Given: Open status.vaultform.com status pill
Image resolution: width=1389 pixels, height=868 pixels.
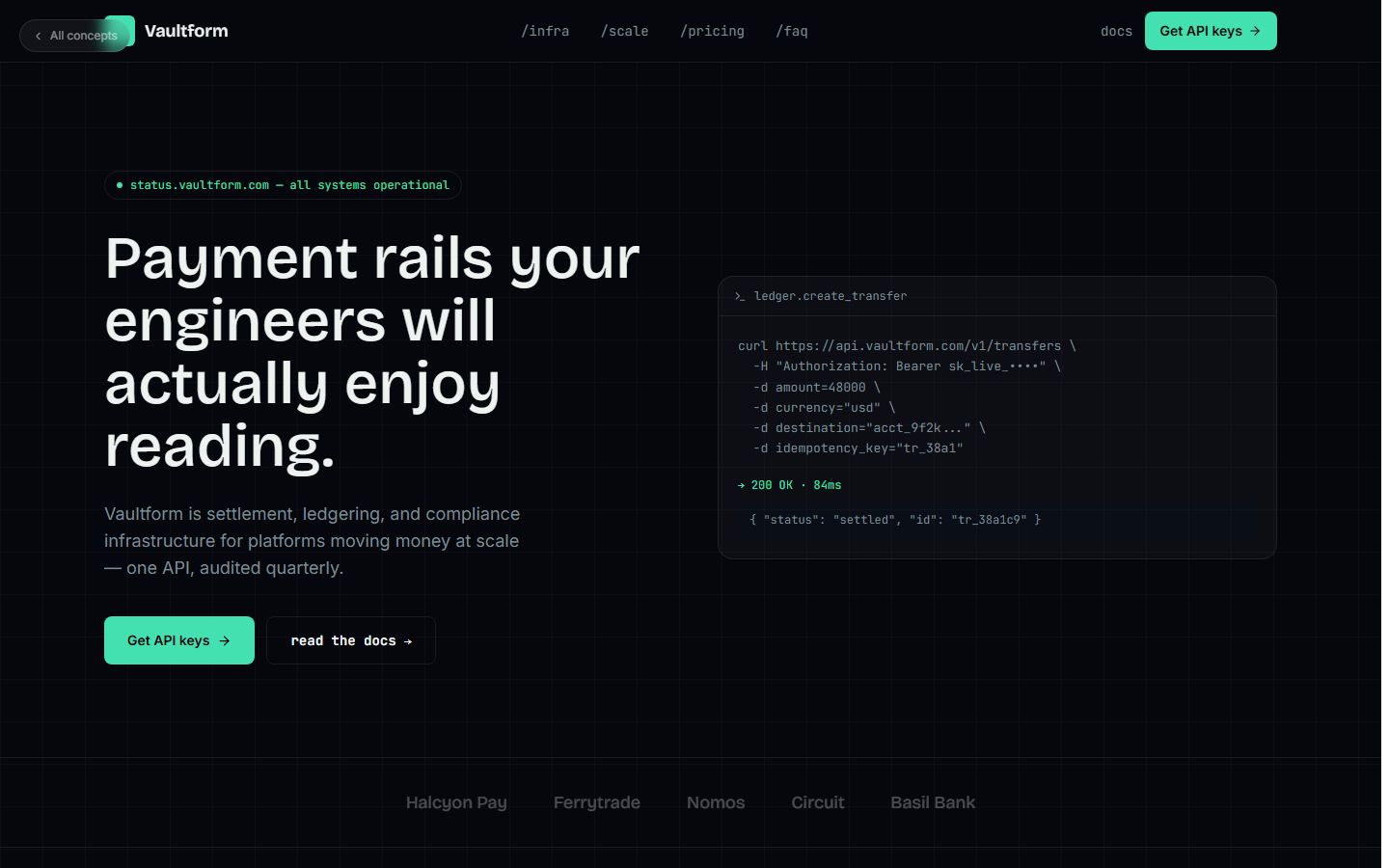Looking at the screenshot, I should tap(283, 185).
